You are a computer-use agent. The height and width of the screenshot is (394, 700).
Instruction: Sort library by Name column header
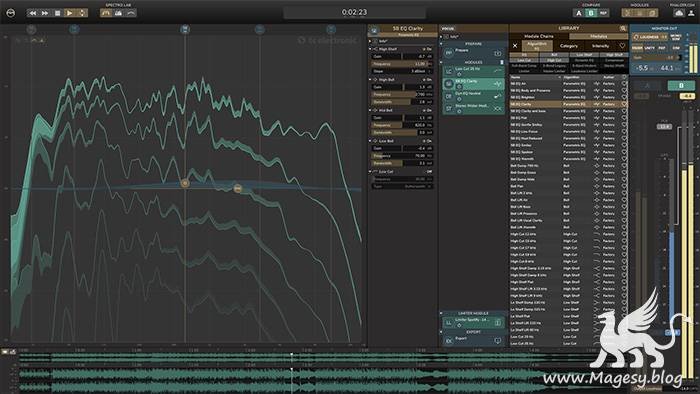point(535,77)
